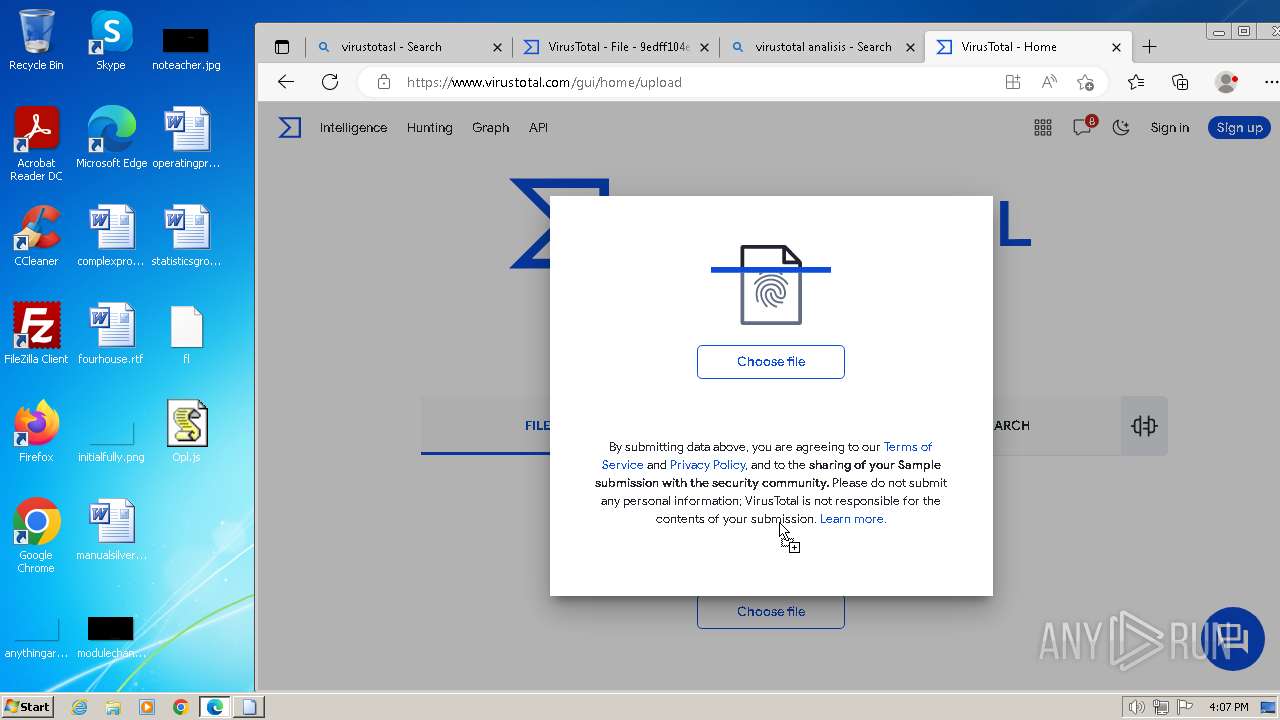The image size is (1280, 720).
Task: Click the Sign in link
Action: point(1170,127)
